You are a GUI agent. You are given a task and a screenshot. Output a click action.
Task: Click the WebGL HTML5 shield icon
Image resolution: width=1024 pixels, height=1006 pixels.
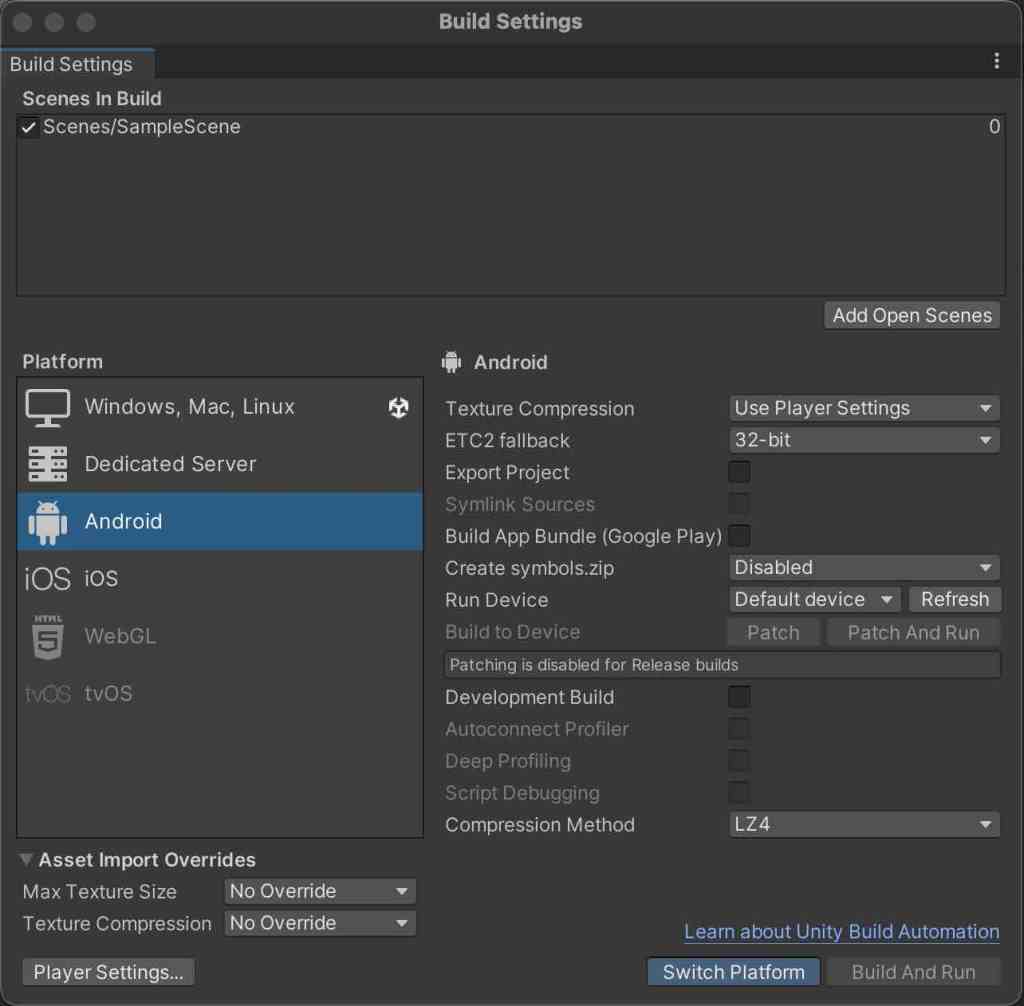[48, 636]
